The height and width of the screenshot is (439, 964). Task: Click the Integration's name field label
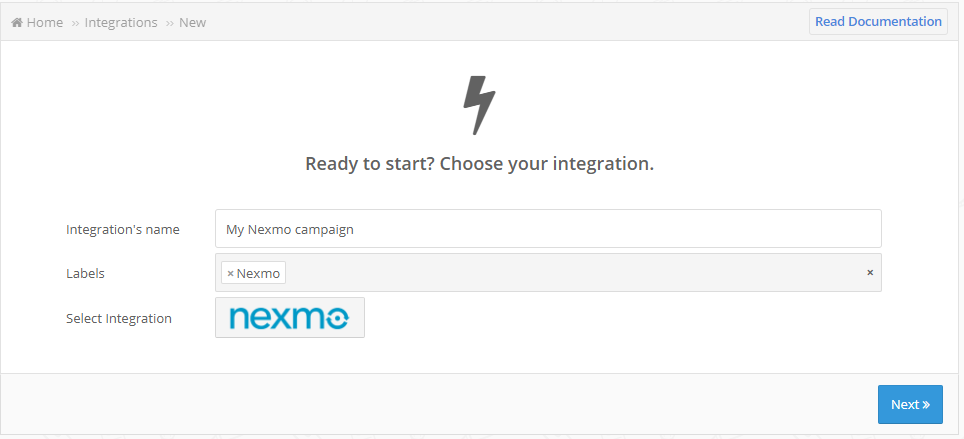coord(123,229)
